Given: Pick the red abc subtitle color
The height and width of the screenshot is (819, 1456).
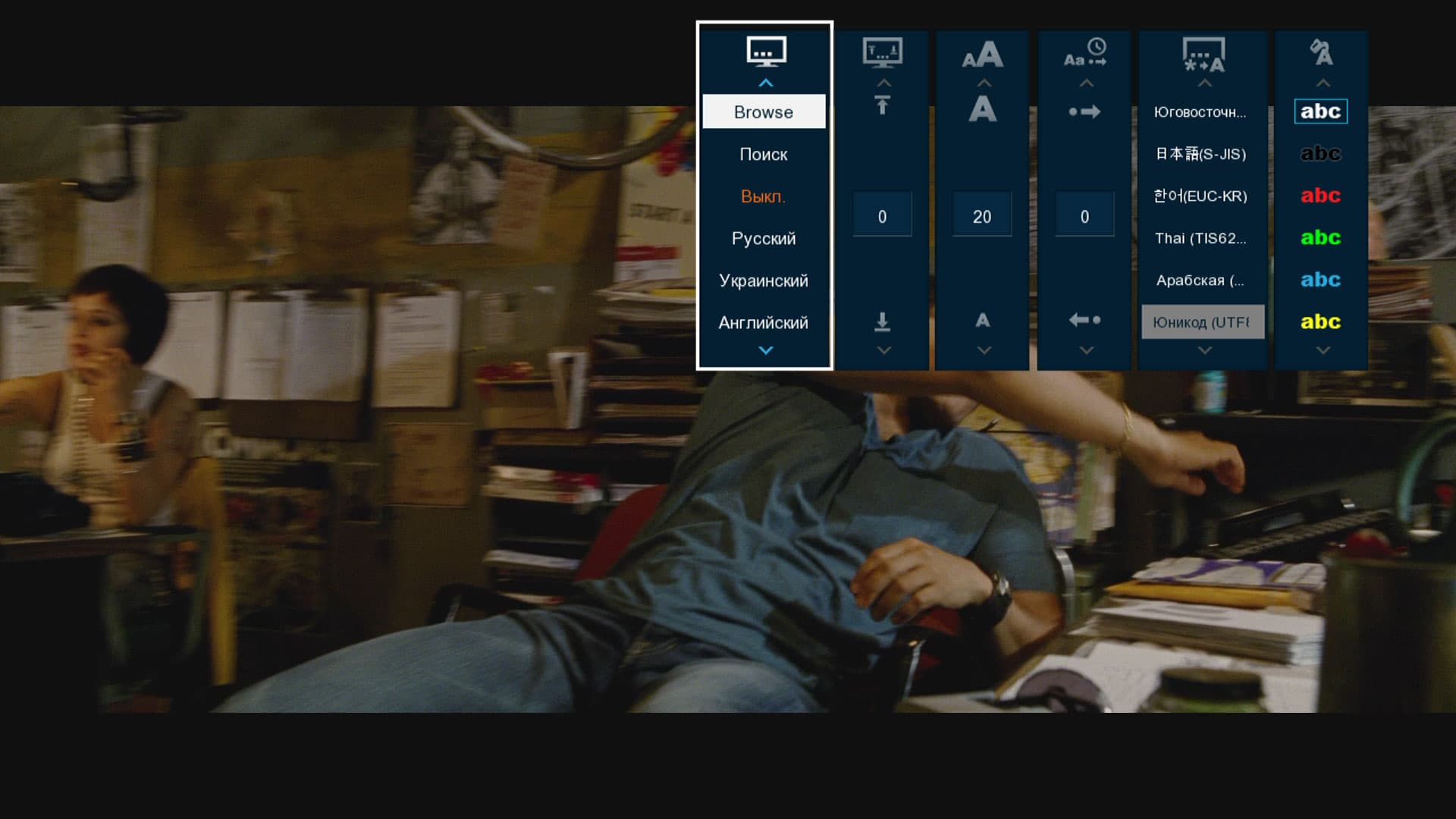Looking at the screenshot, I should (1320, 196).
